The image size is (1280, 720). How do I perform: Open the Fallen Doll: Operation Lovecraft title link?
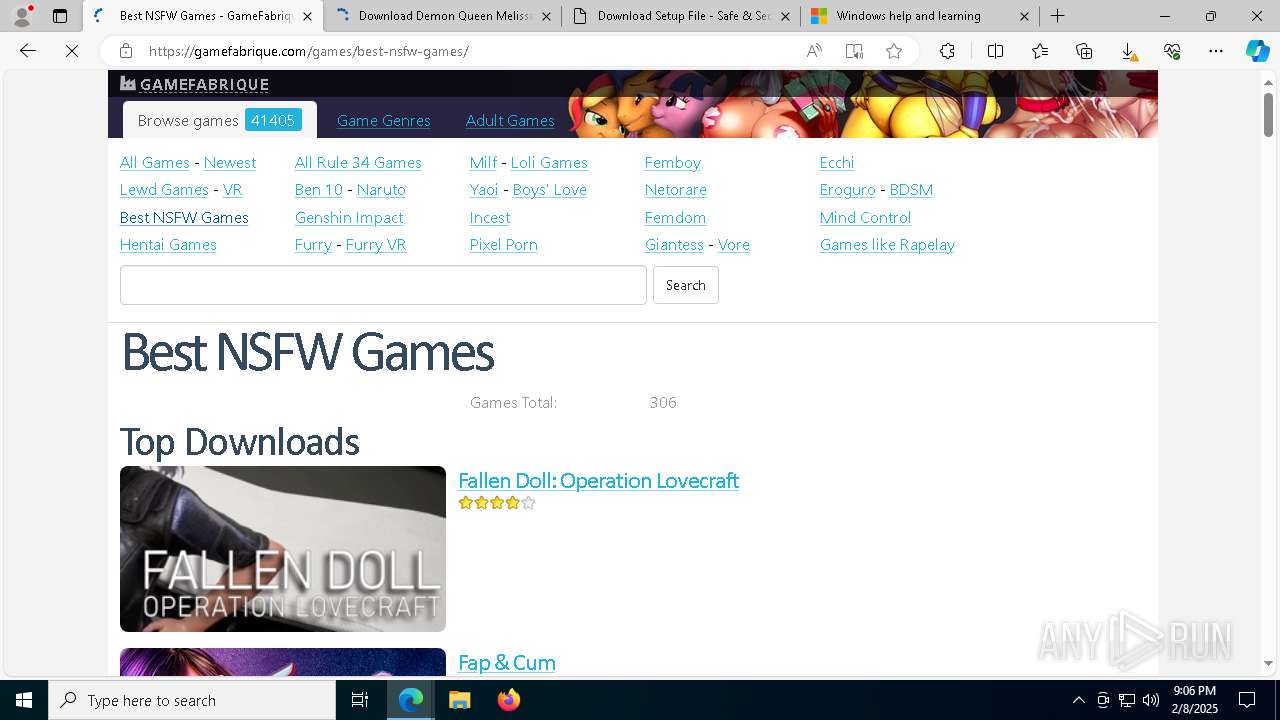coord(598,480)
